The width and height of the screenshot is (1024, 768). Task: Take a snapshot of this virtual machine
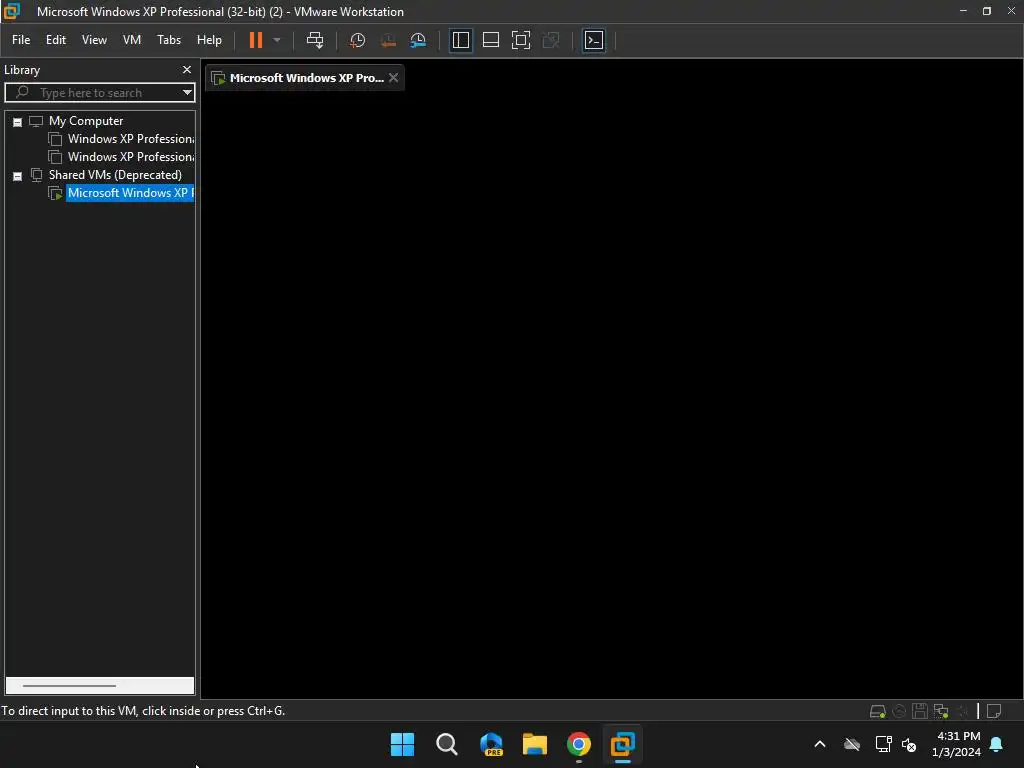coord(357,40)
